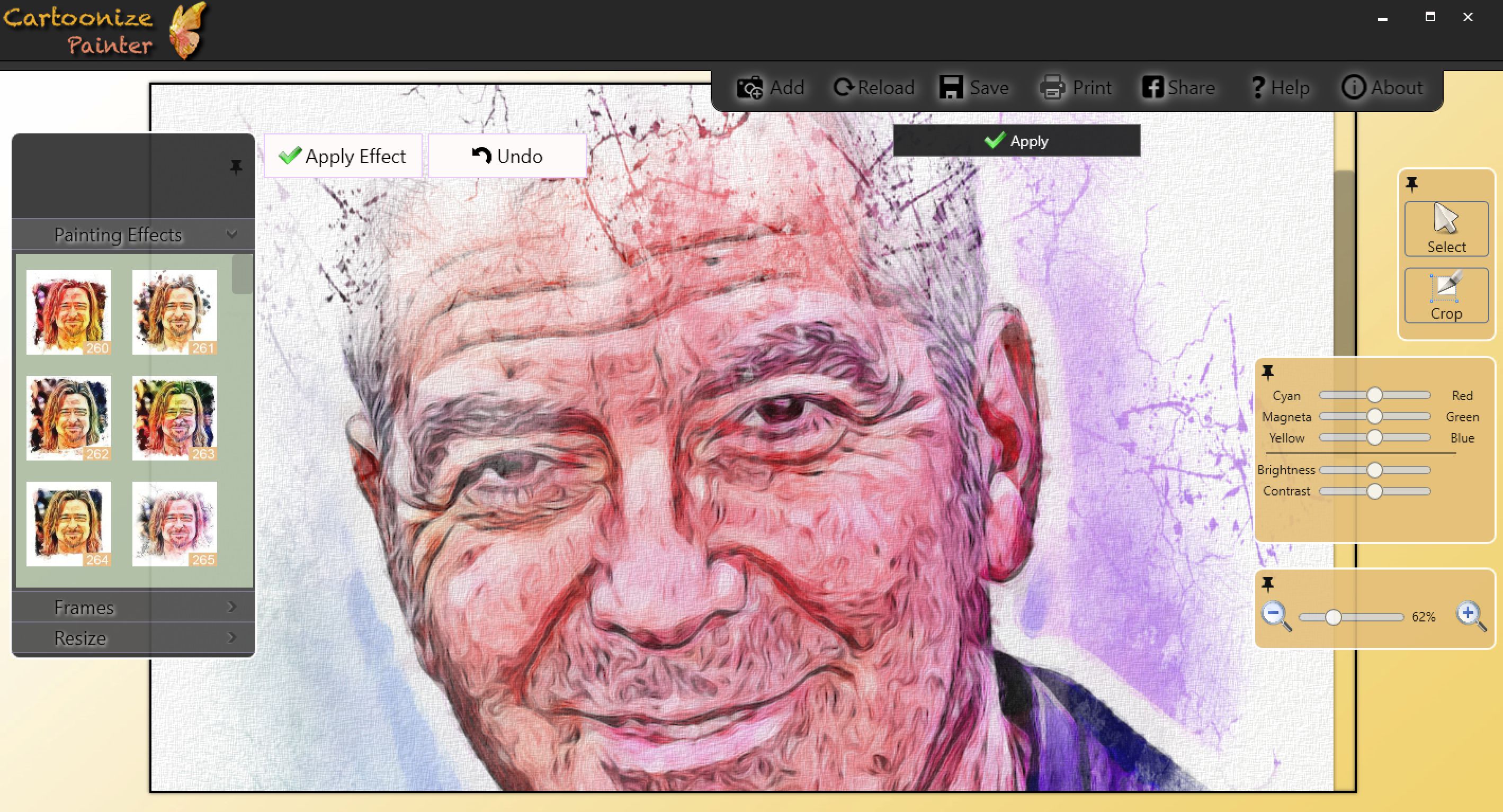The image size is (1503, 812).
Task: Toggle pin on the Select/Crop tool panel
Action: (1412, 184)
